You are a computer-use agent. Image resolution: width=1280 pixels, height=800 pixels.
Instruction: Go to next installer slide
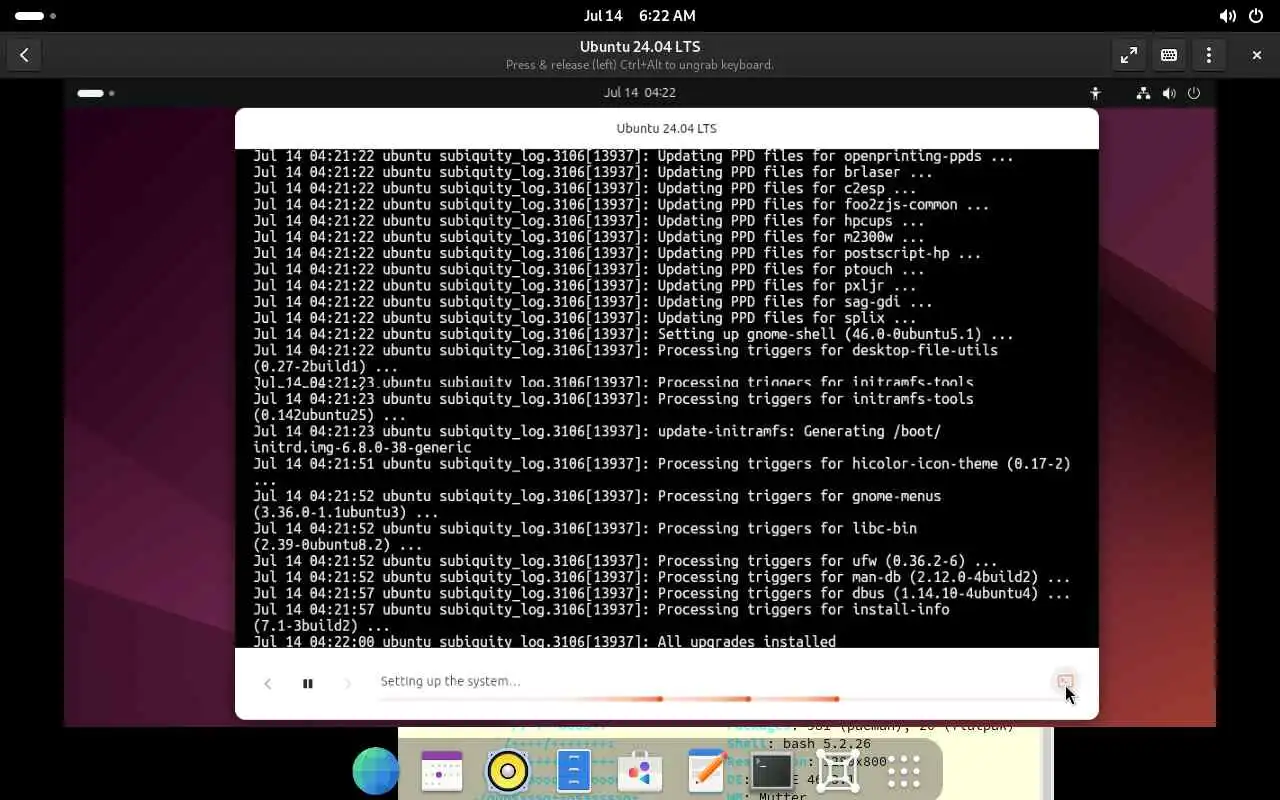point(348,683)
